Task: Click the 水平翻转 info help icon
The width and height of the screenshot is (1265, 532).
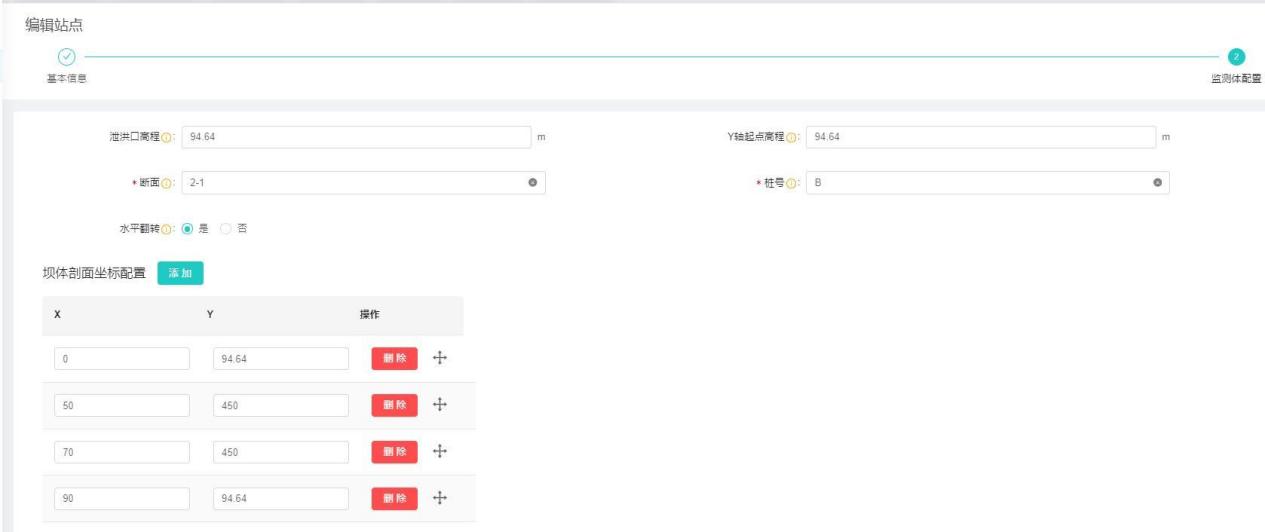Action: (x=169, y=228)
